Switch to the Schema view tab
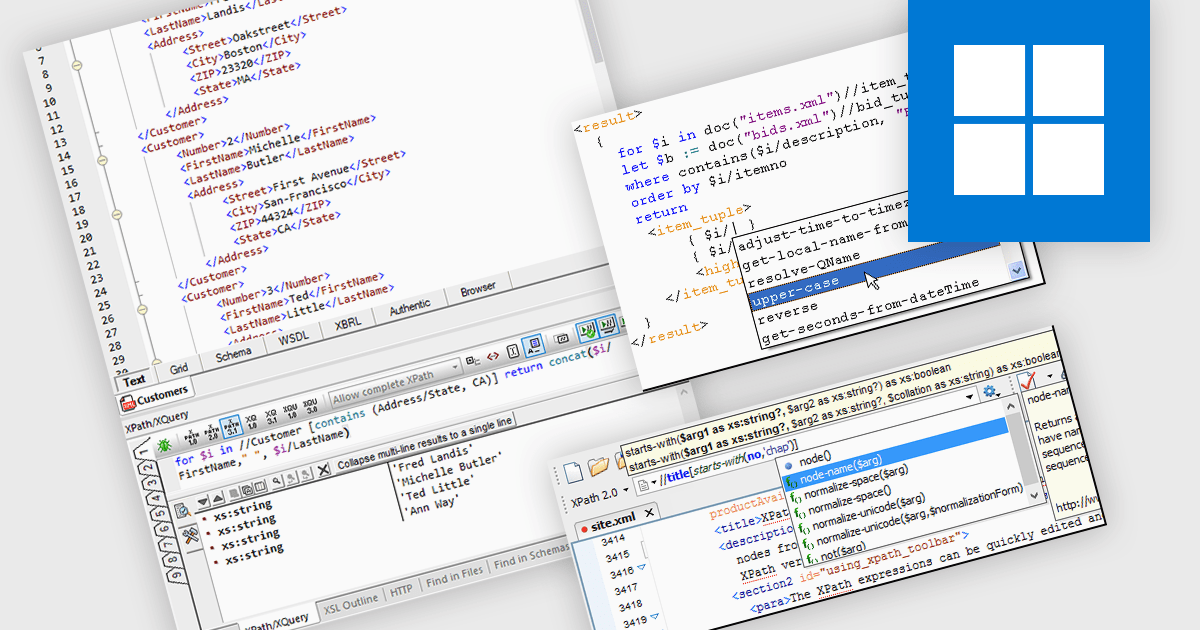The image size is (1200, 630). [x=233, y=355]
